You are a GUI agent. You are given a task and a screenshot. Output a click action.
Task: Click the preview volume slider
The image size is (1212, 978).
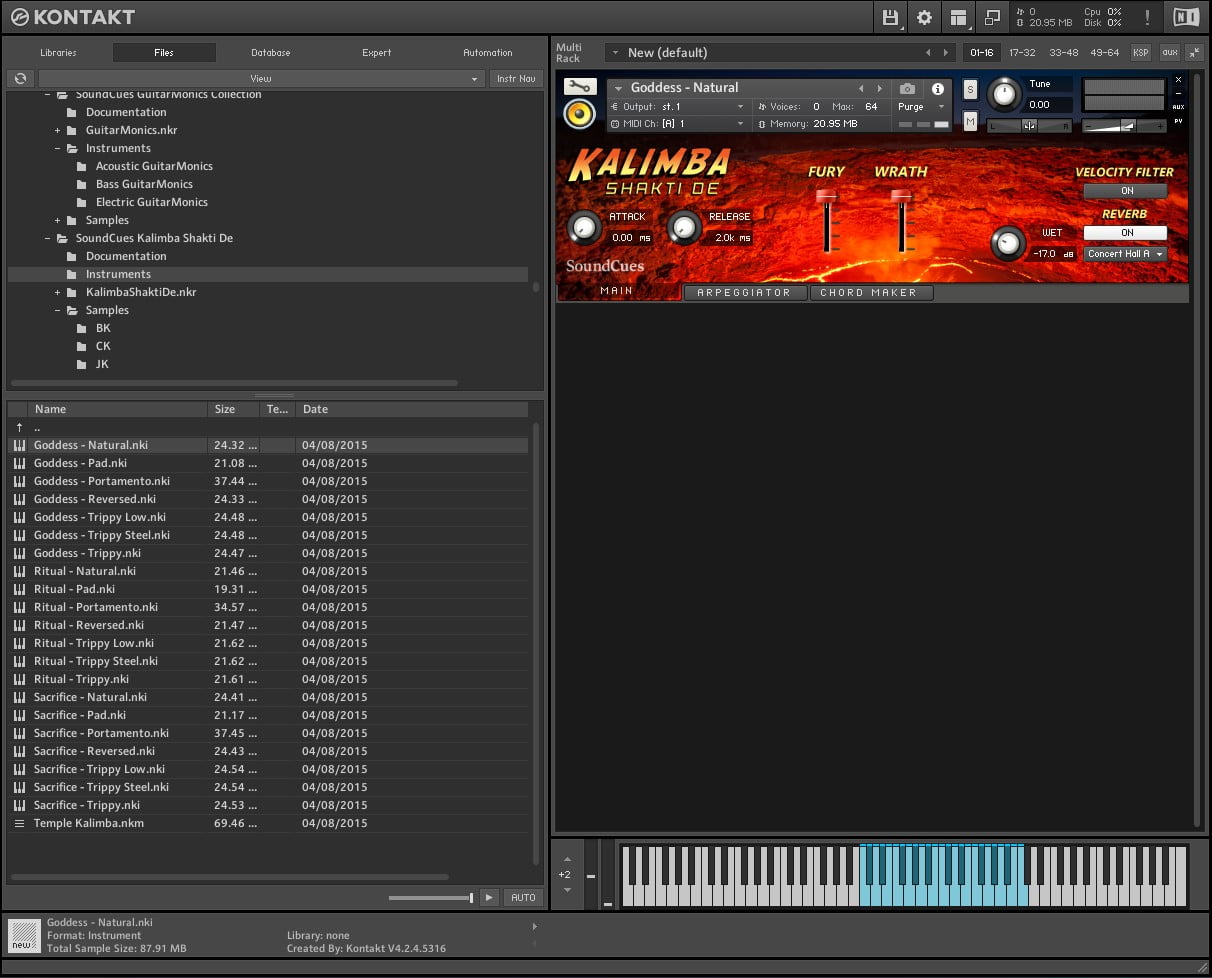pos(431,898)
